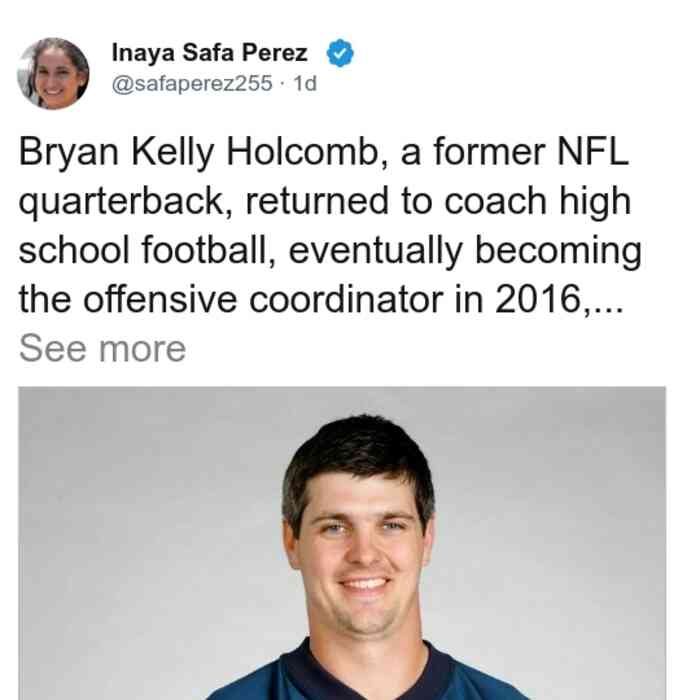This screenshot has height=700, width=700.
Task: Open Inaya Safa Perez's profile avatar
Action: pos(53,74)
